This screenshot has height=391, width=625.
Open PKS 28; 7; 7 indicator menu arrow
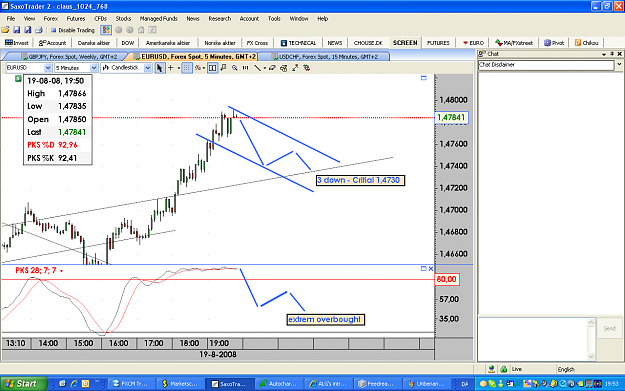61,271
